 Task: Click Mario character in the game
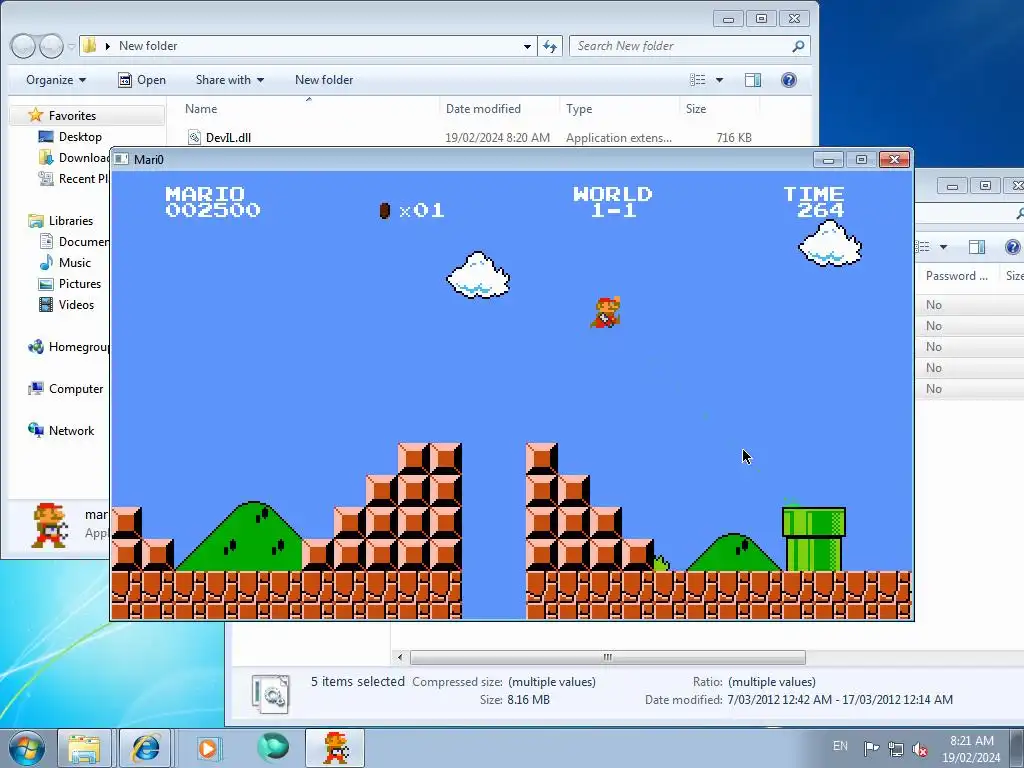pyautogui.click(x=605, y=313)
